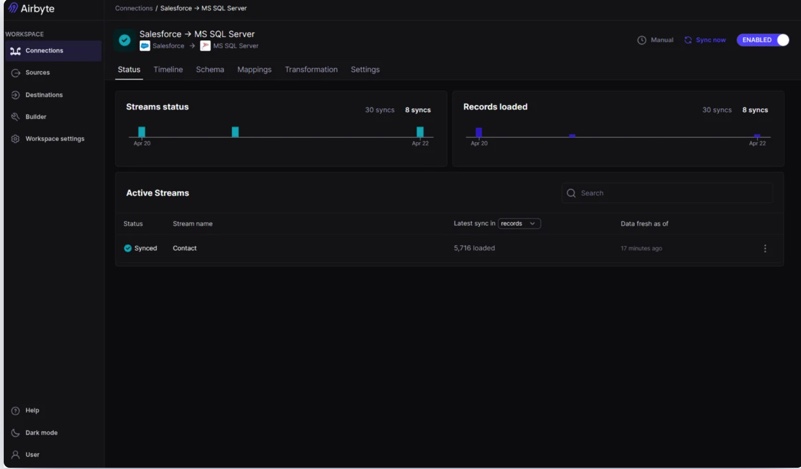Open Connections in the sidebar
The image size is (801, 469).
point(53,51)
